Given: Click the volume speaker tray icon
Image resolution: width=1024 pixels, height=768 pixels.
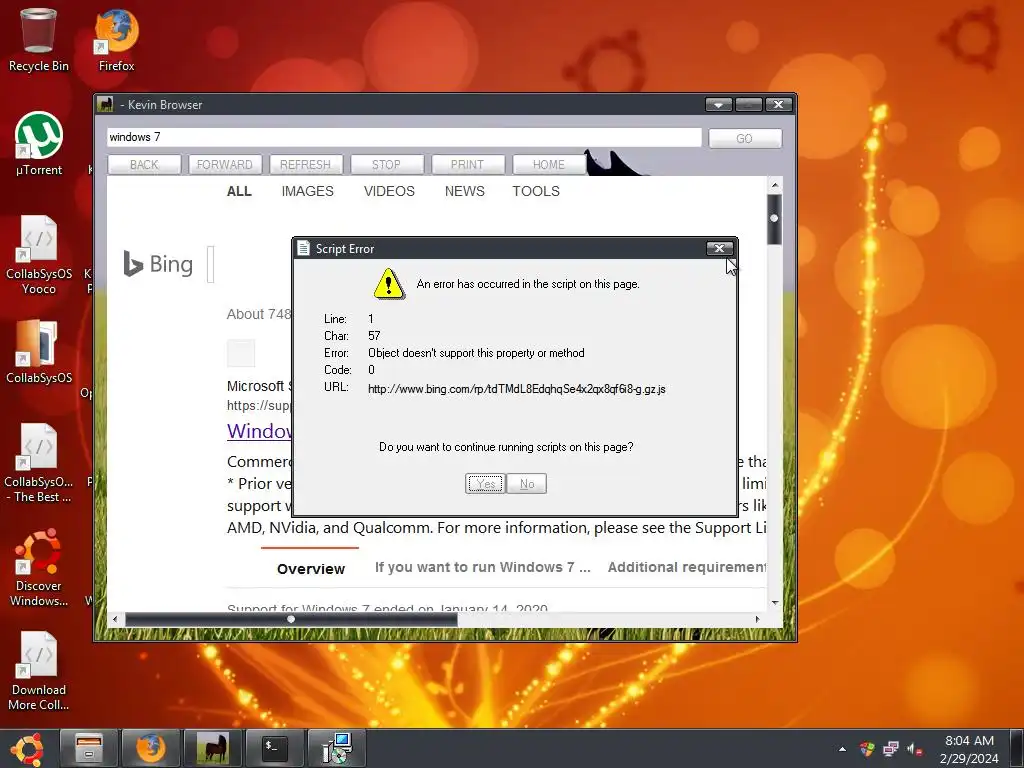Looking at the screenshot, I should pos(915,749).
